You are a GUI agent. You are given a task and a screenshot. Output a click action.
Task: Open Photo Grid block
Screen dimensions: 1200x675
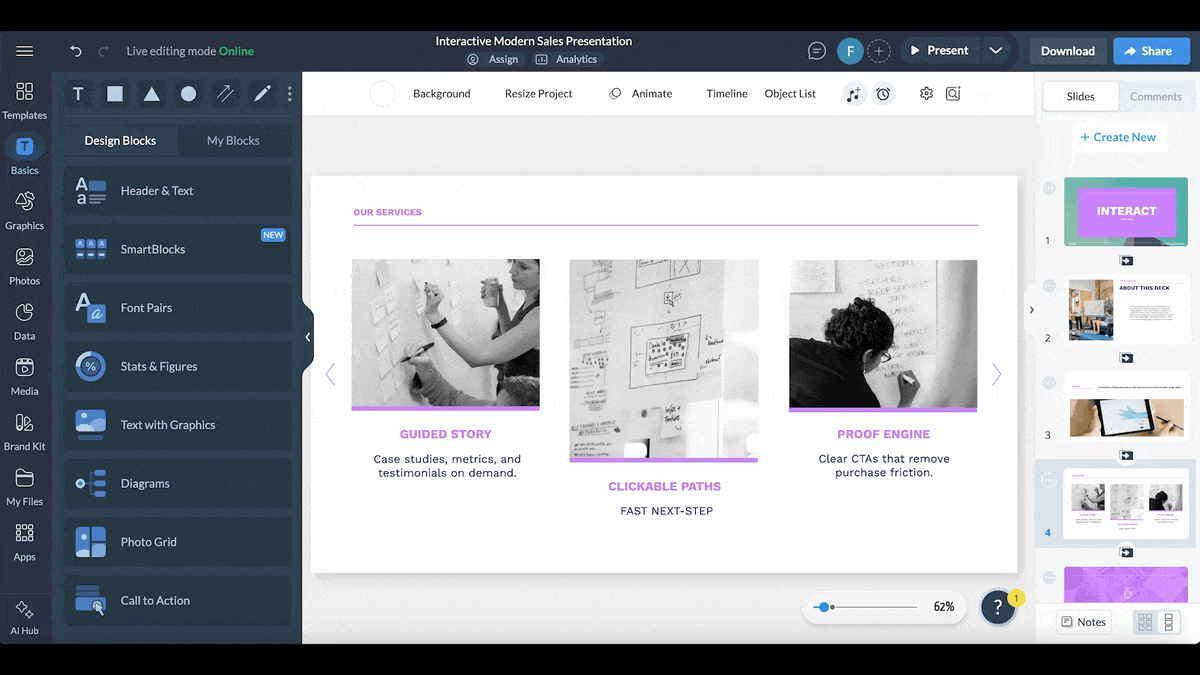coord(178,542)
